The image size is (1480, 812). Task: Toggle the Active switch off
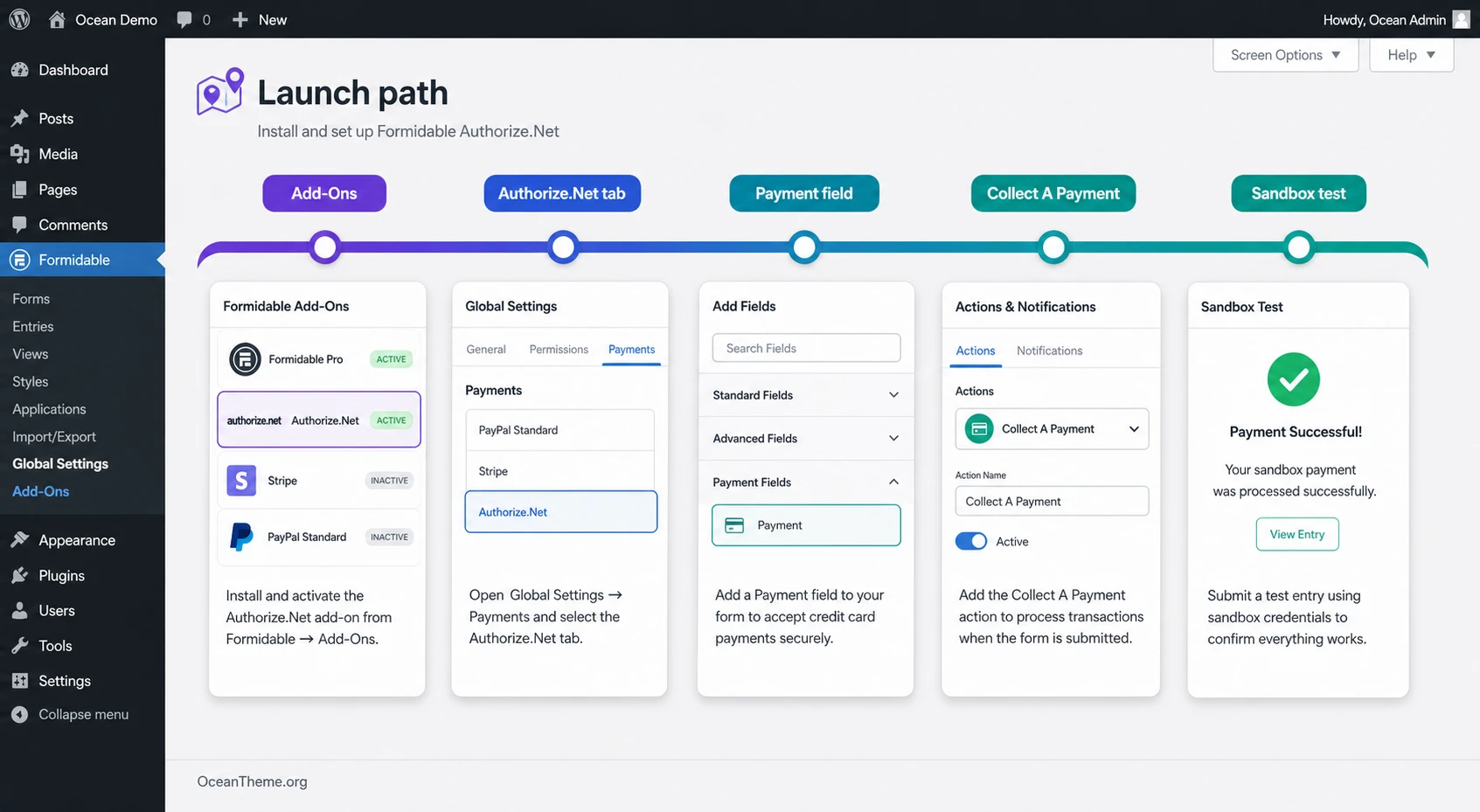click(x=971, y=541)
